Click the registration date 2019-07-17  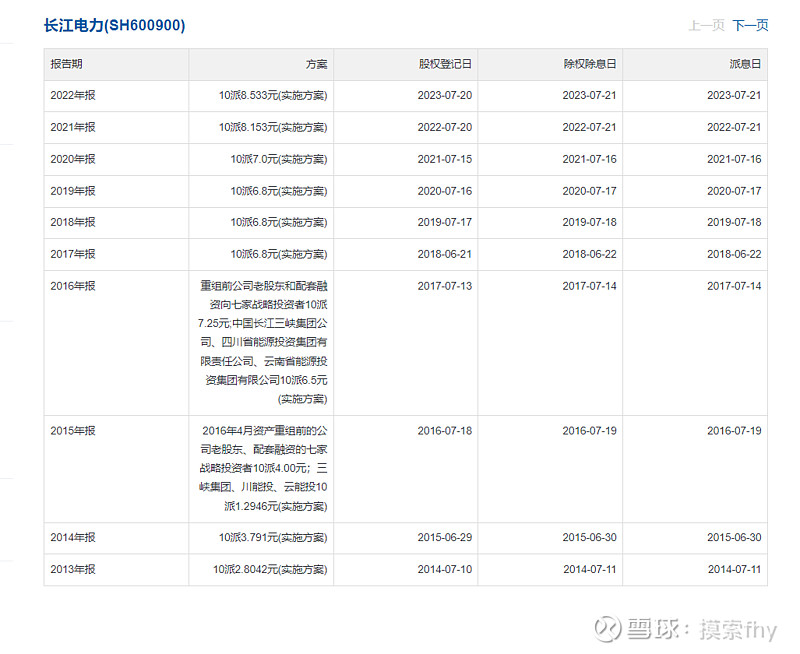tap(445, 222)
